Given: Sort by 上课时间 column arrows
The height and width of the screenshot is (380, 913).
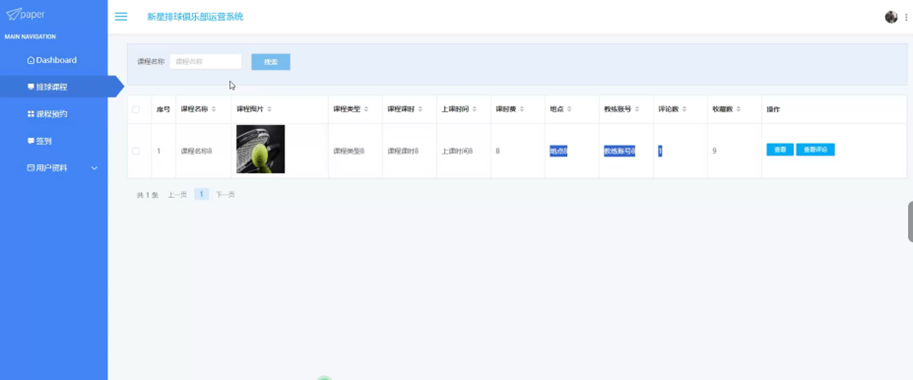Looking at the screenshot, I should (x=475, y=109).
